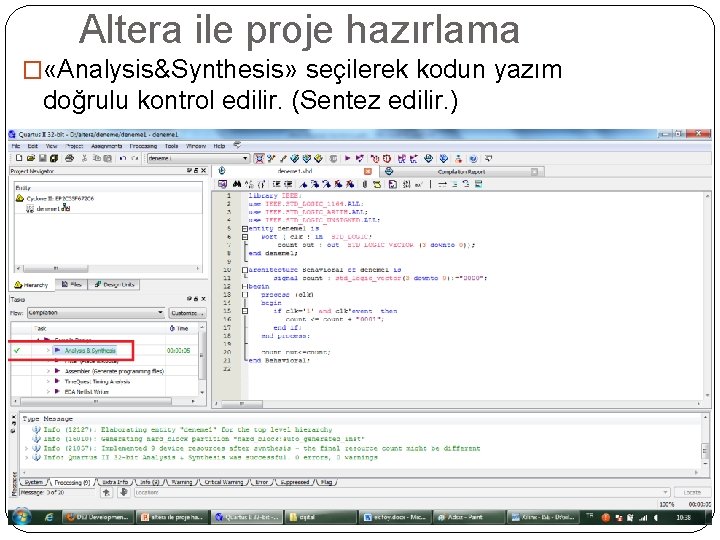The height and width of the screenshot is (540, 720).
Task: Select the Suppressed messages tab
Action: [x=294, y=482]
